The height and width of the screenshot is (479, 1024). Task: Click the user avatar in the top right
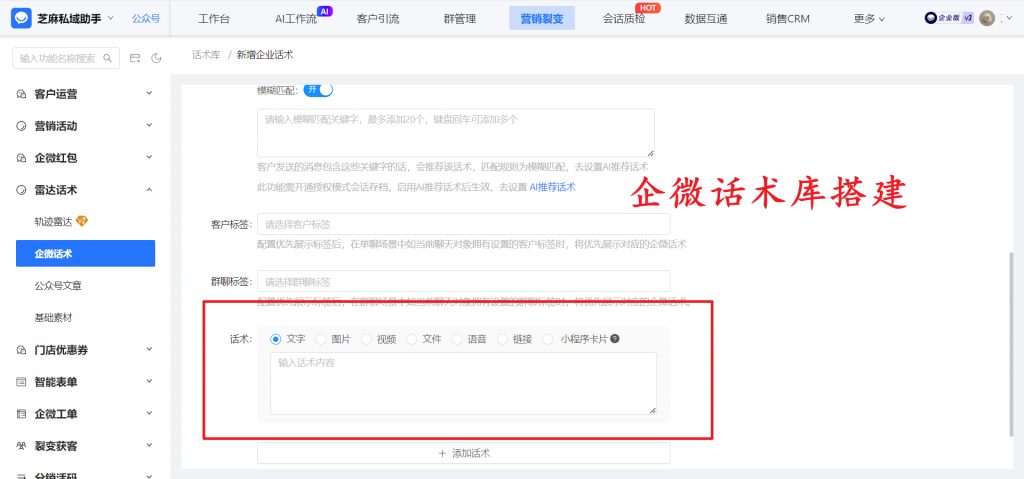click(987, 18)
